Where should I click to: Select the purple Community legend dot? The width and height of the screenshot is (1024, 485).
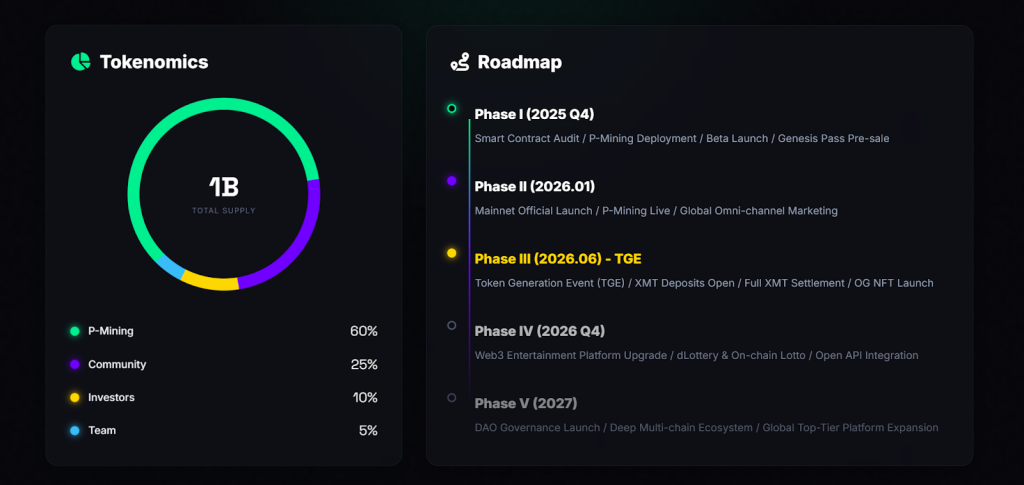tap(74, 365)
